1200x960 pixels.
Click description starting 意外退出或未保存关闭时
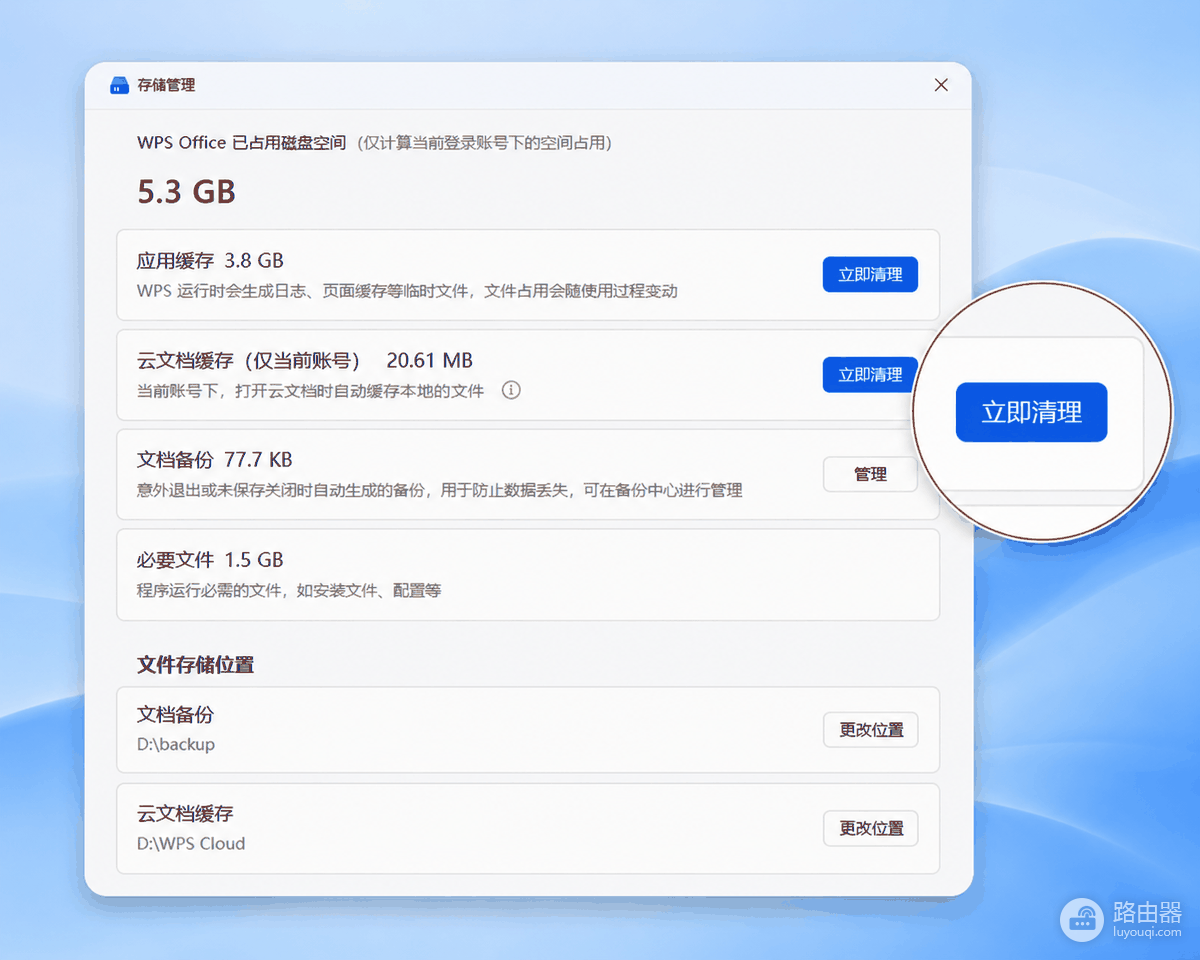(440, 490)
